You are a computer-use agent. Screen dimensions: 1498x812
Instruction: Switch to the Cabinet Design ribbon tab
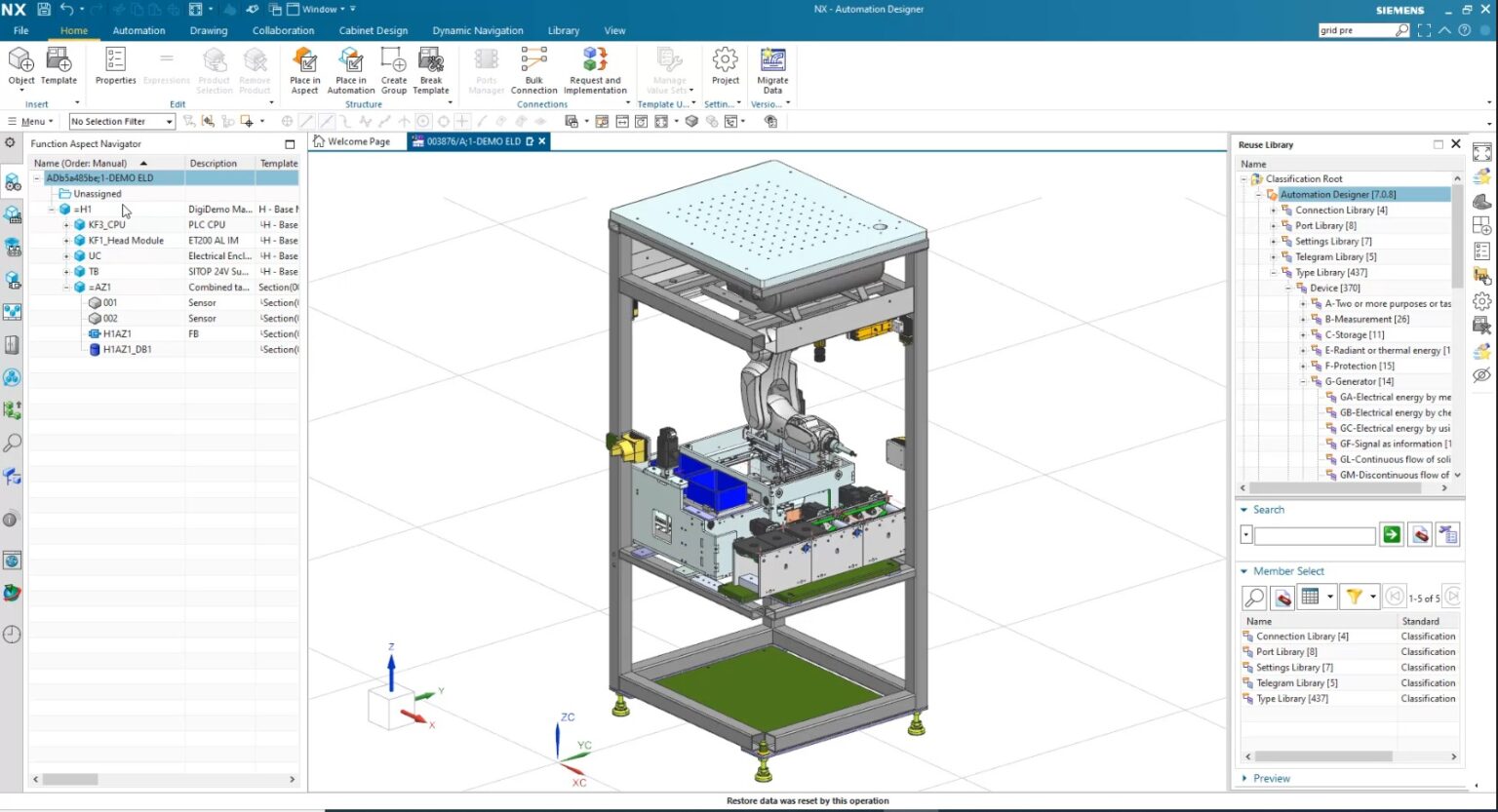tap(373, 30)
